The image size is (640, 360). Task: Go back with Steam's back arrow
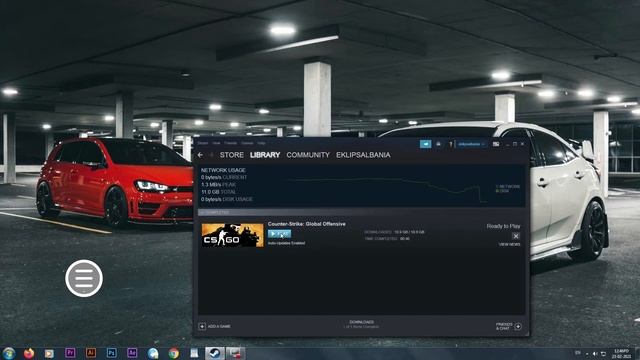[x=200, y=155]
